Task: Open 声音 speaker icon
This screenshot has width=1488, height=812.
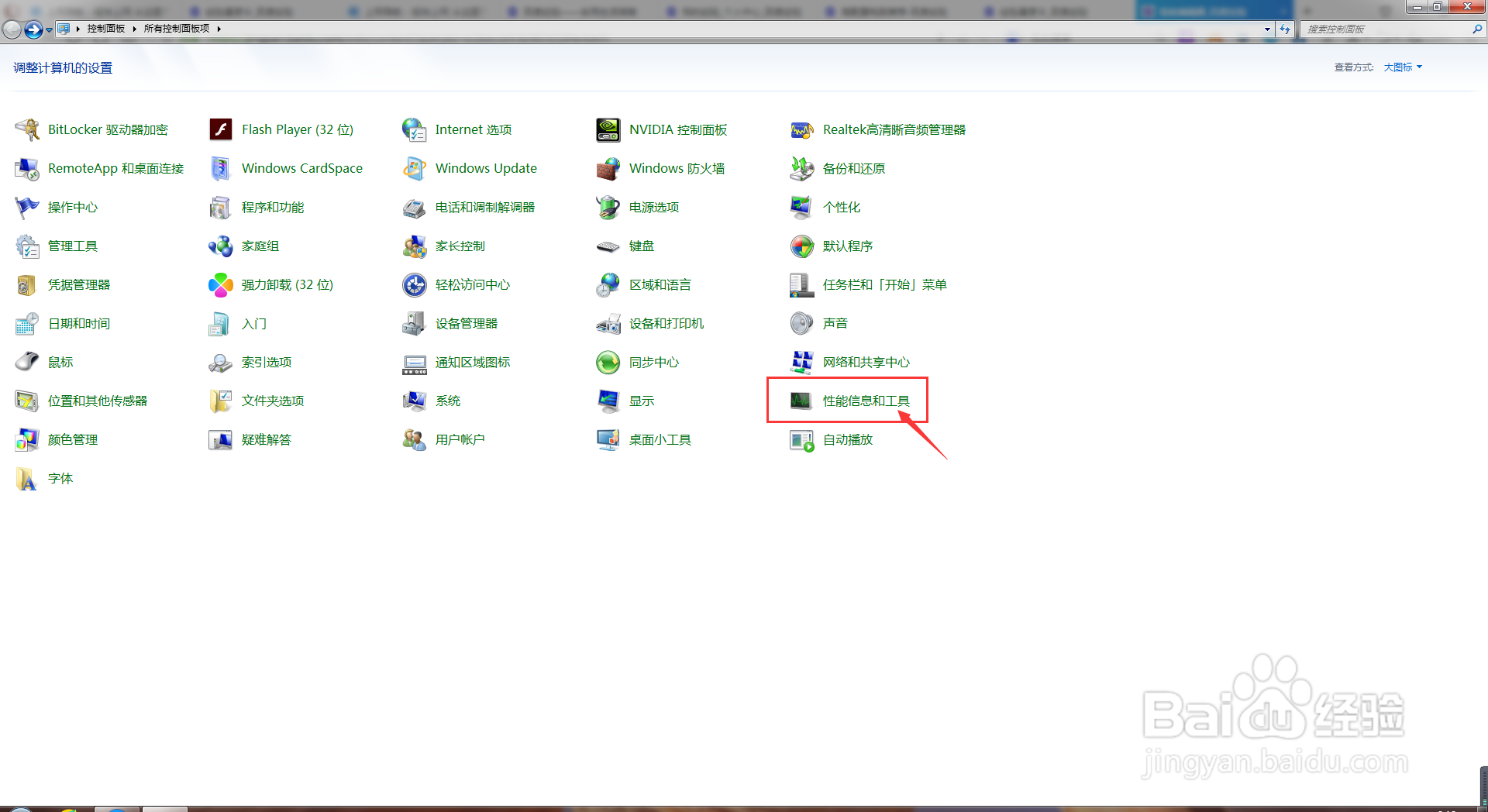Action: coord(802,323)
